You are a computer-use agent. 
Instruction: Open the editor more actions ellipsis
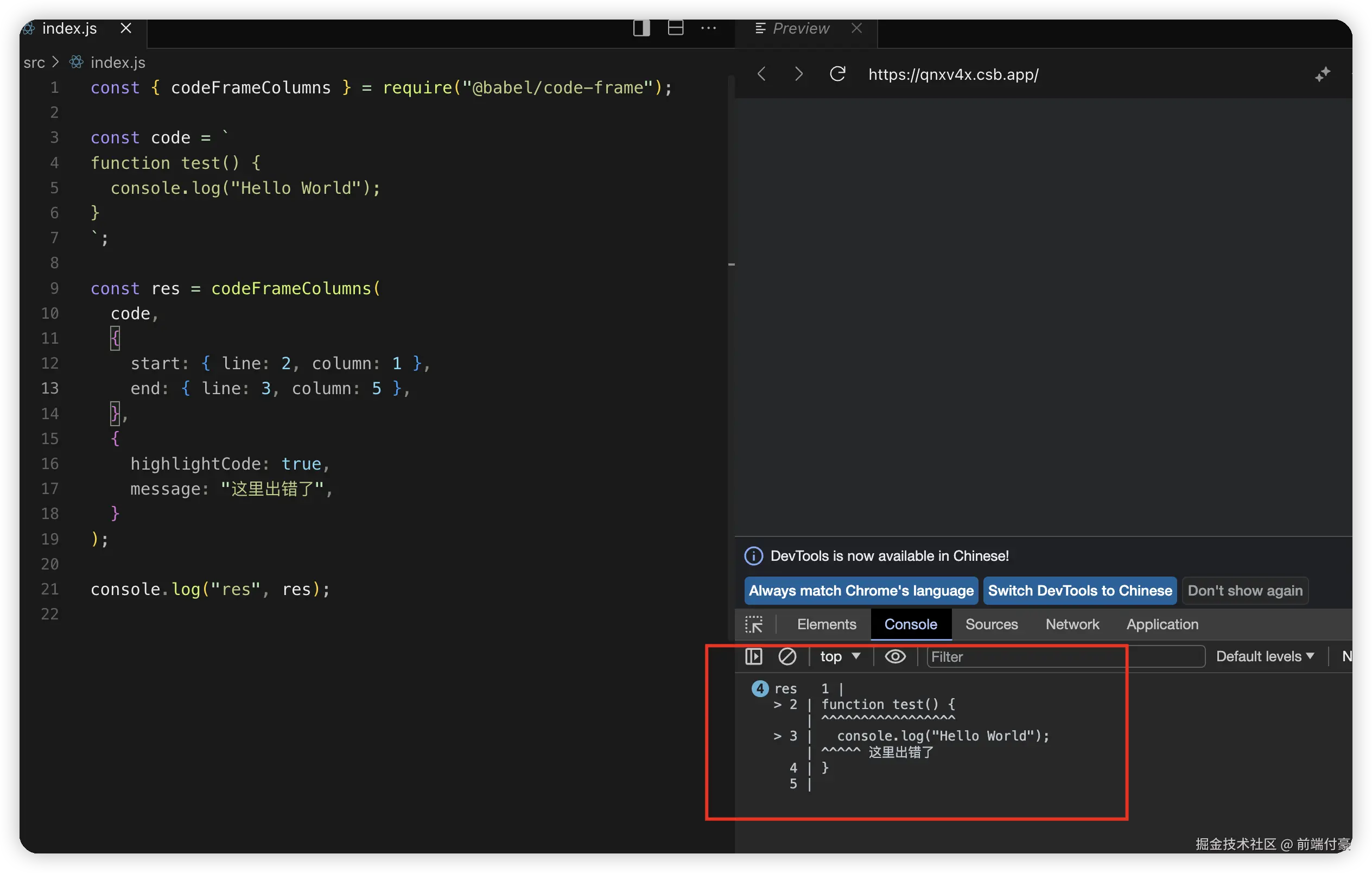pyautogui.click(x=708, y=28)
